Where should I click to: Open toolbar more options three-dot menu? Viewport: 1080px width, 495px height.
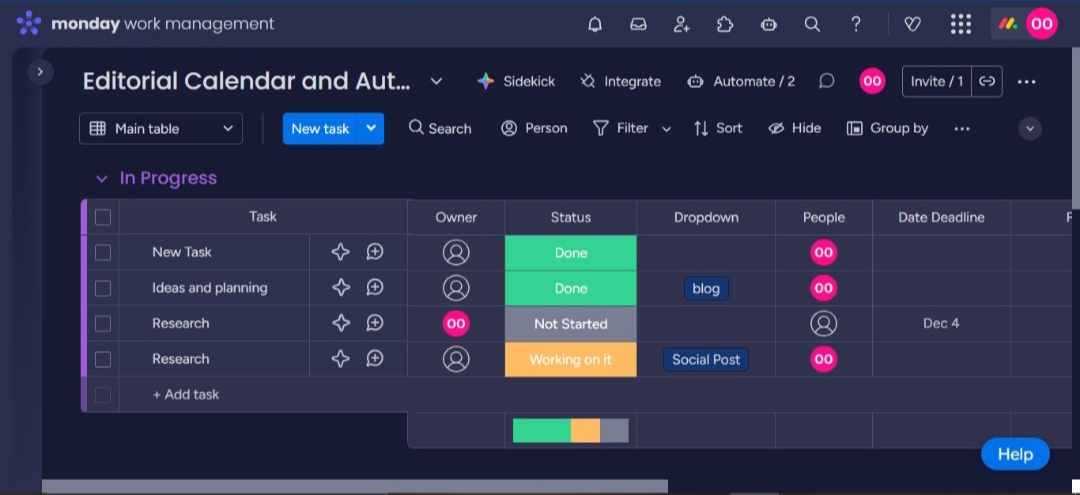click(x=962, y=129)
